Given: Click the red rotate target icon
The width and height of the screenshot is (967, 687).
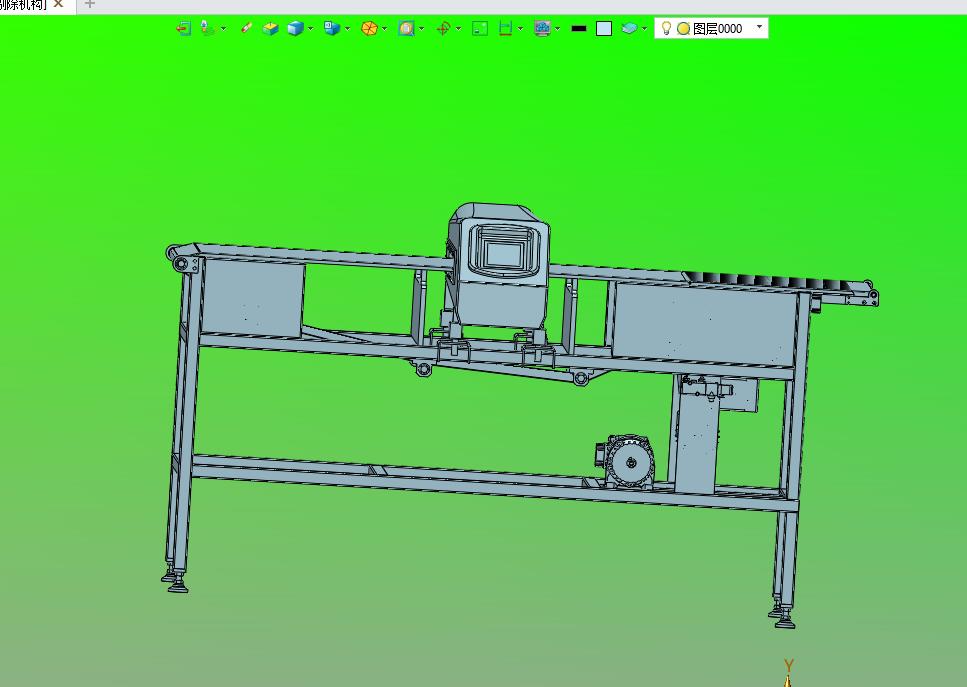Looking at the screenshot, I should tap(443, 28).
